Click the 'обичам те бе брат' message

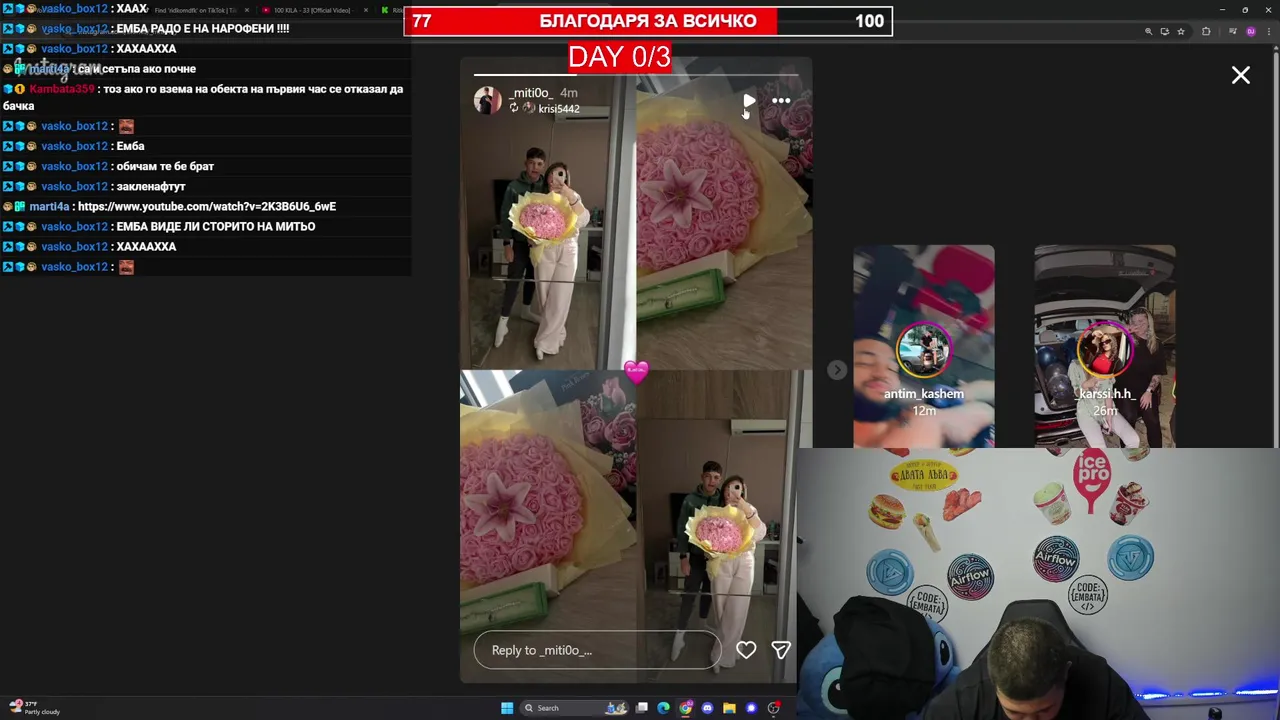tap(165, 167)
